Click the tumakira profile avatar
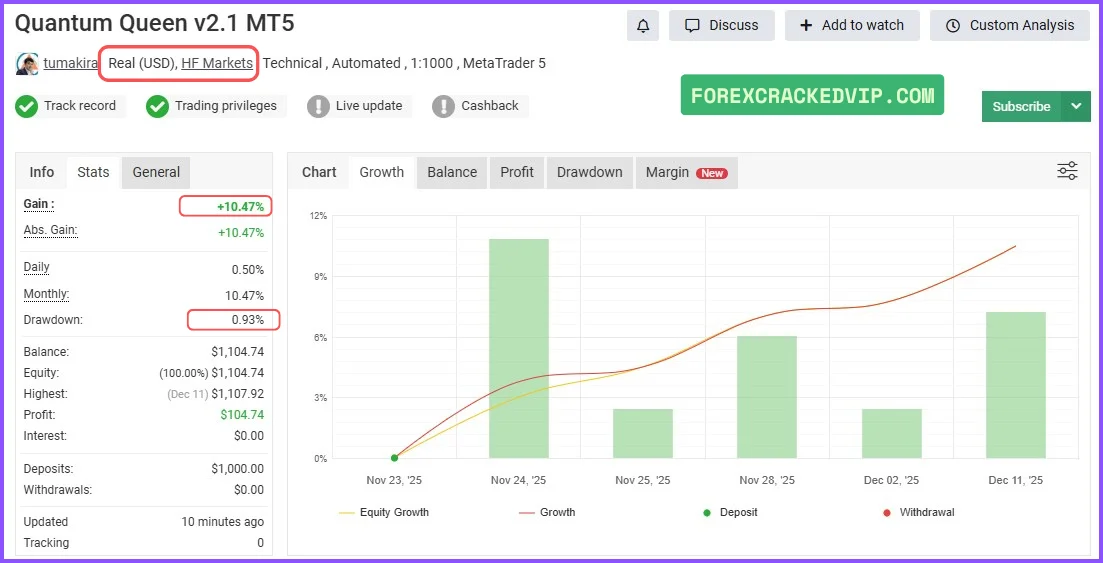Screen dimensions: 1103x563 point(27,64)
